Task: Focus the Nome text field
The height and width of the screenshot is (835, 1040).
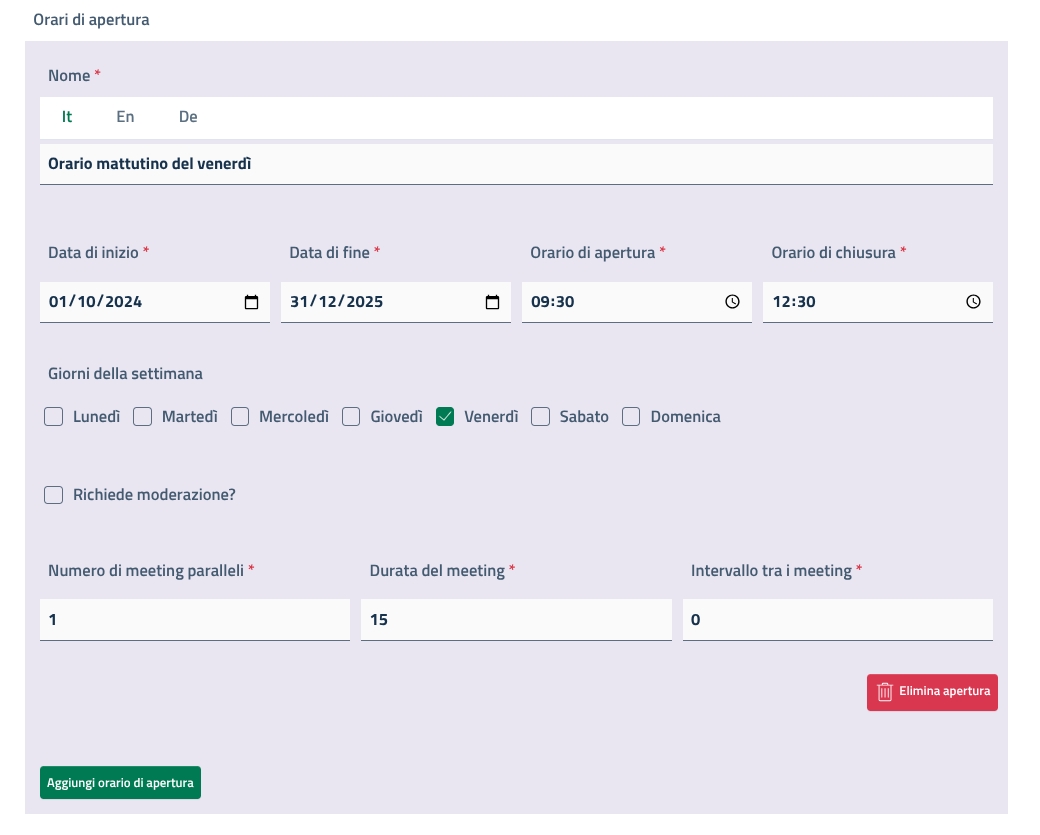Action: point(516,164)
